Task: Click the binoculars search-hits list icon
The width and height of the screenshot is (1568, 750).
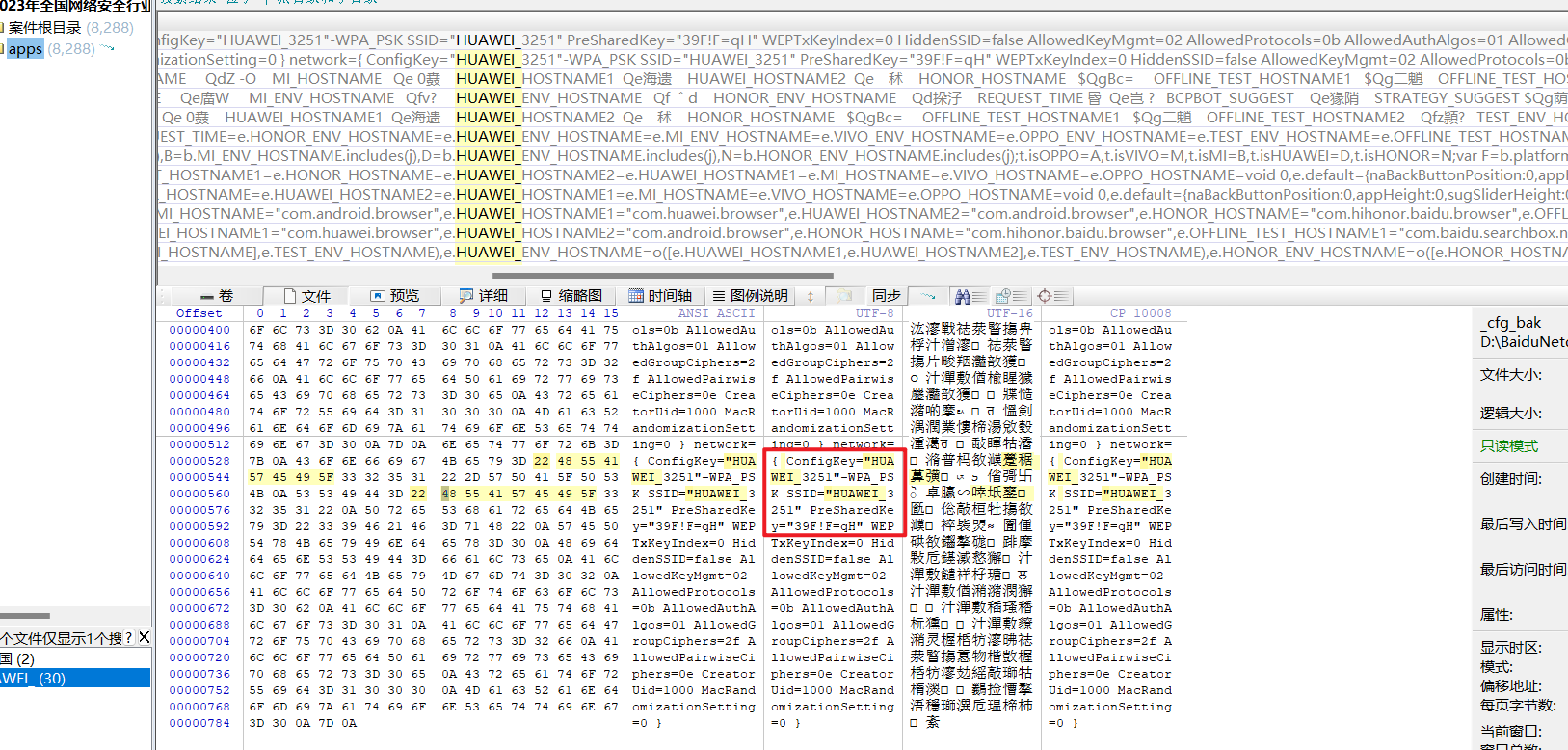Action: coord(969,296)
